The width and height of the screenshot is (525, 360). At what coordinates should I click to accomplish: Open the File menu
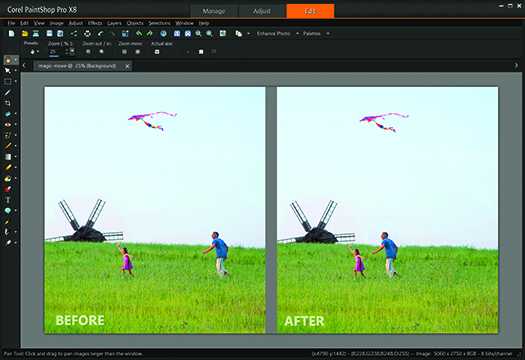(x=11, y=23)
